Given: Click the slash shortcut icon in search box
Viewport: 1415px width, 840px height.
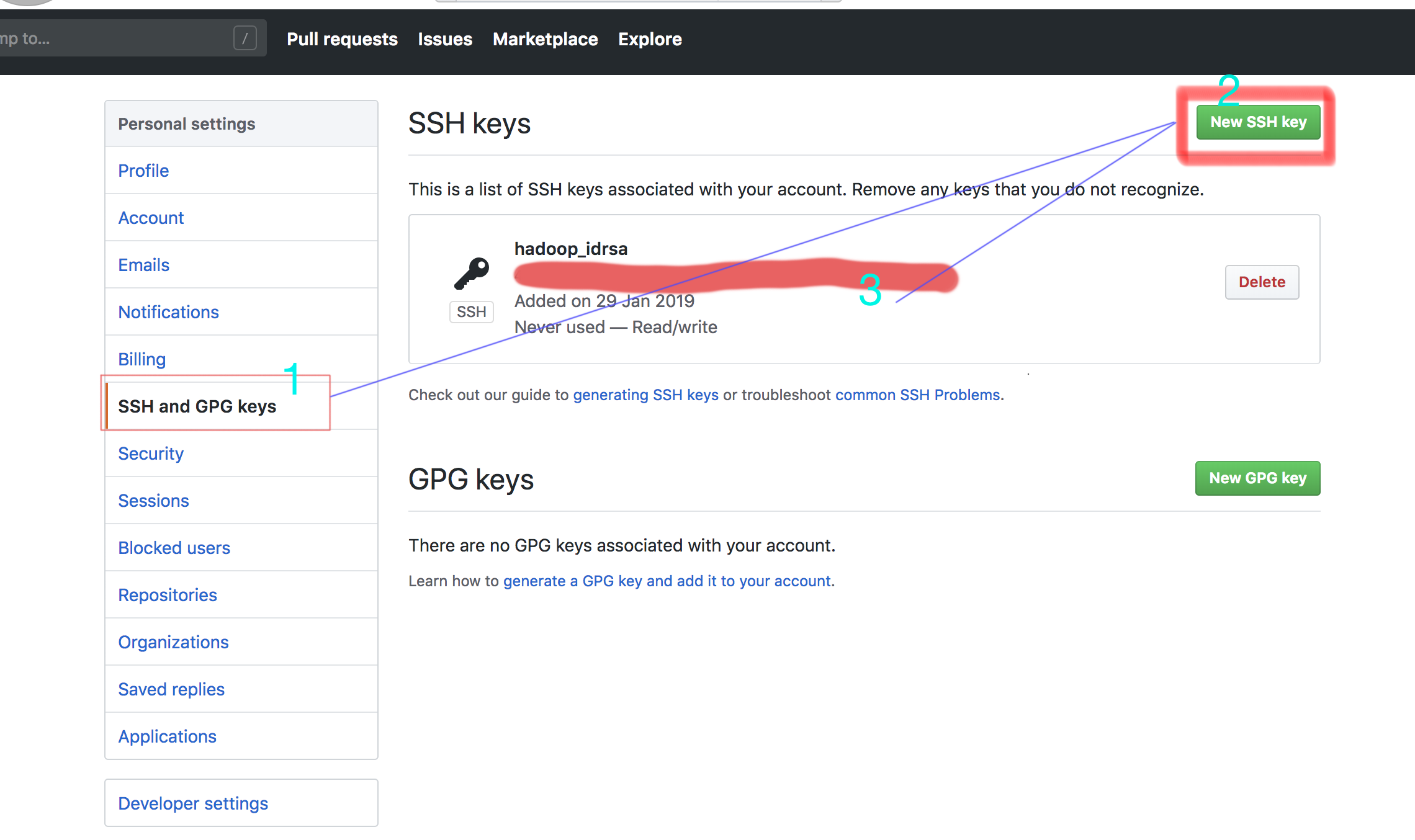Looking at the screenshot, I should [245, 38].
